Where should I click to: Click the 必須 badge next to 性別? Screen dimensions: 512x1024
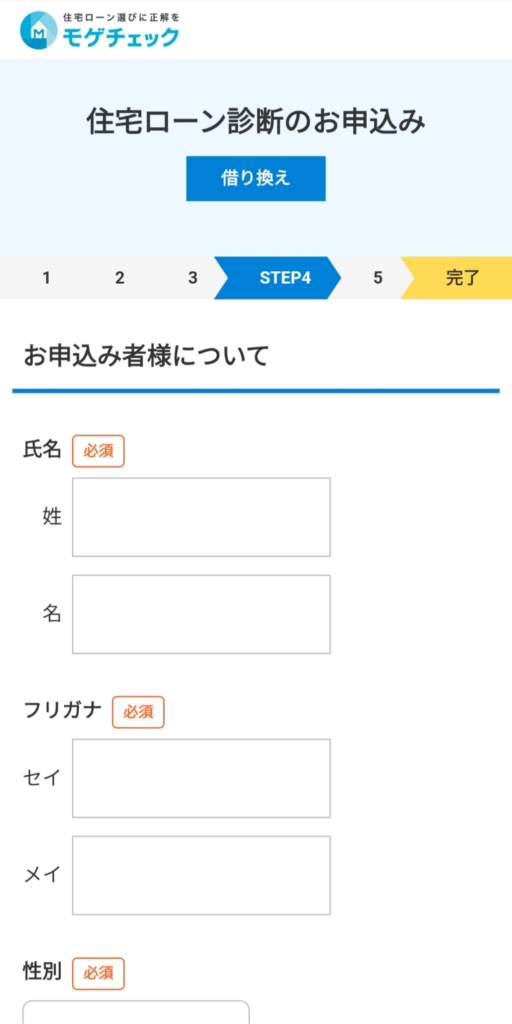[99, 974]
